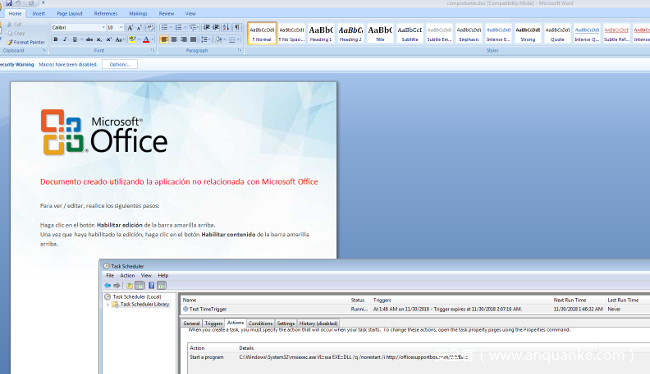Click the Up folder icon in Task Scheduler
The width and height of the screenshot is (650, 374).
click(x=129, y=285)
